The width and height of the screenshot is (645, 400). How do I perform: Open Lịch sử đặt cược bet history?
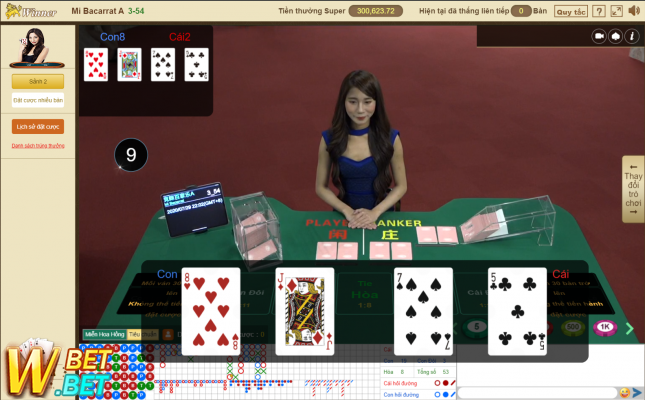(38, 127)
